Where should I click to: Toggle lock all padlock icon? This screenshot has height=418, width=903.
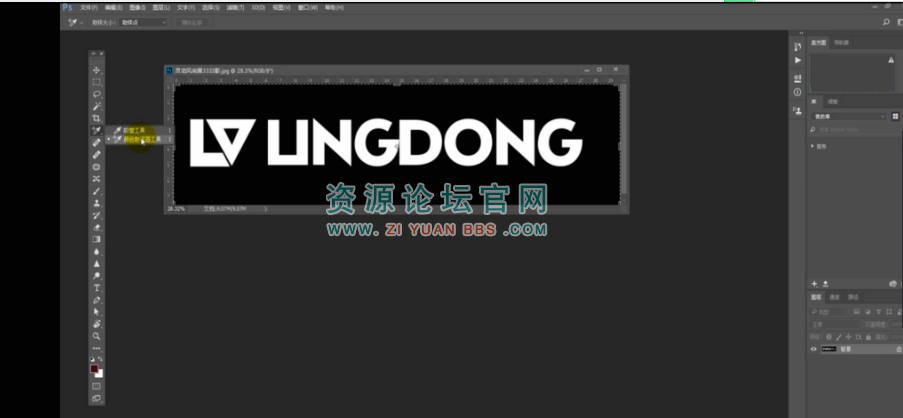coord(868,337)
